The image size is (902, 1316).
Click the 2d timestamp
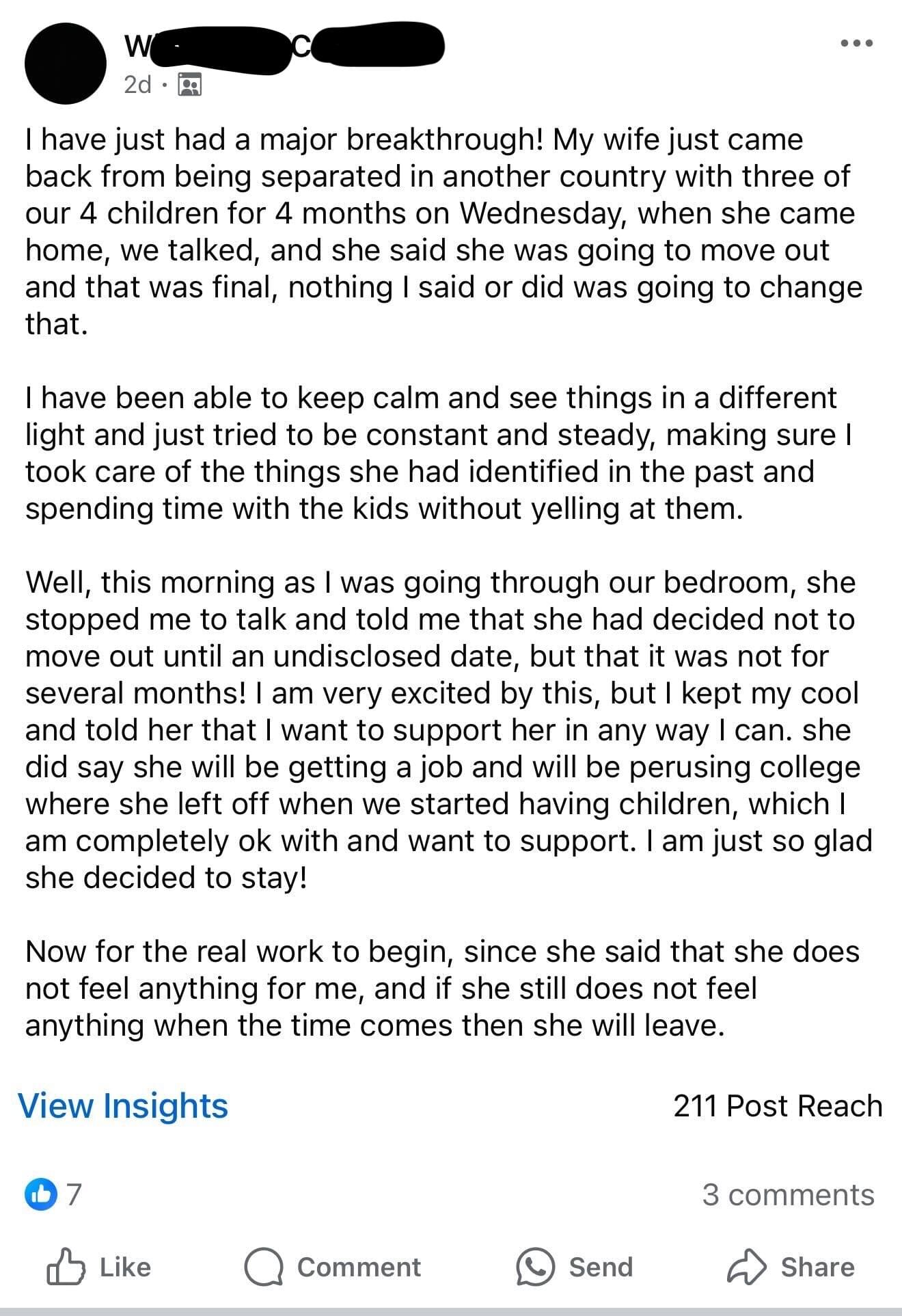tap(137, 85)
